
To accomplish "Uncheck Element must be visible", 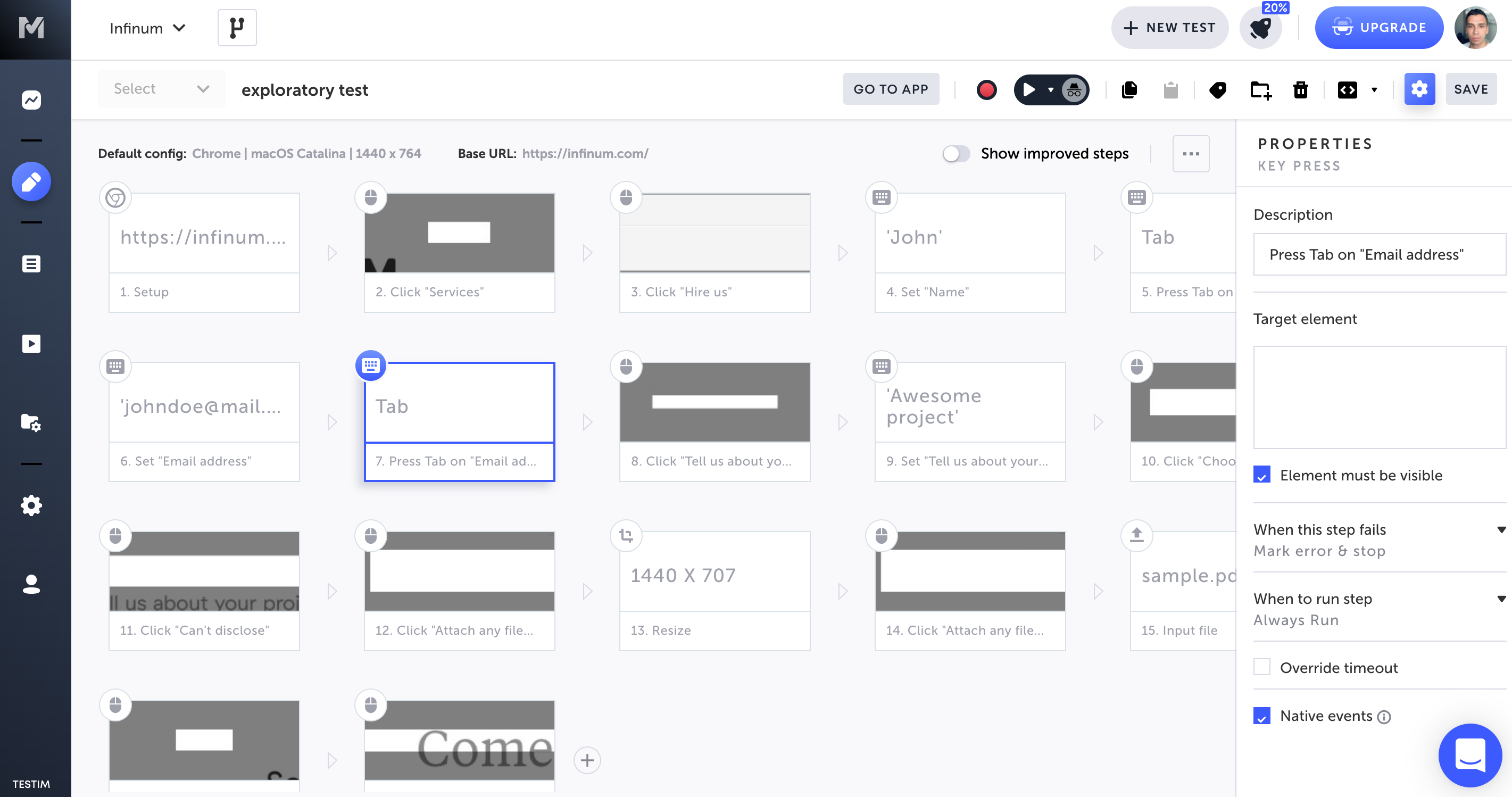I will 1261,475.
